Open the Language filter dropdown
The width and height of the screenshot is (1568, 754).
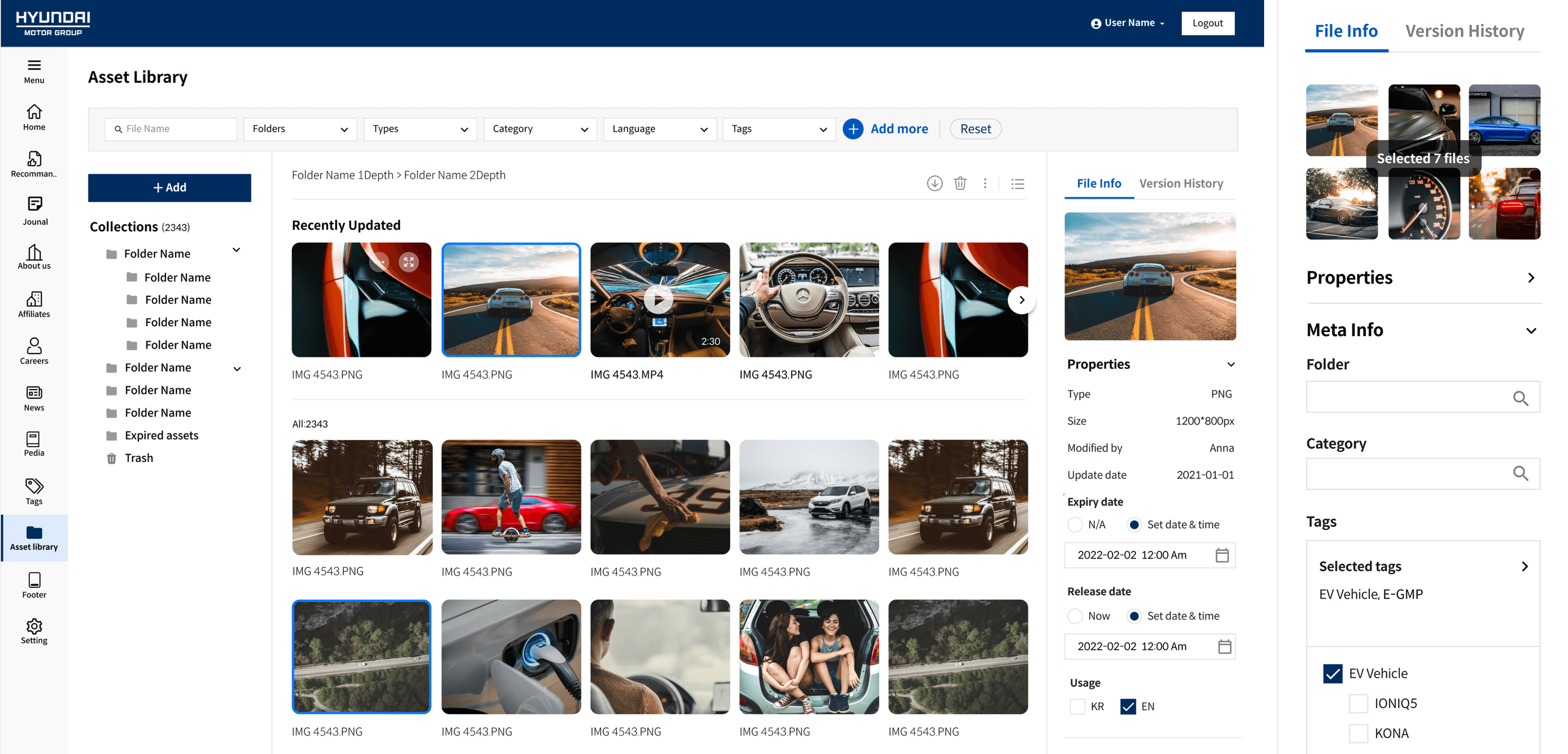[659, 129]
